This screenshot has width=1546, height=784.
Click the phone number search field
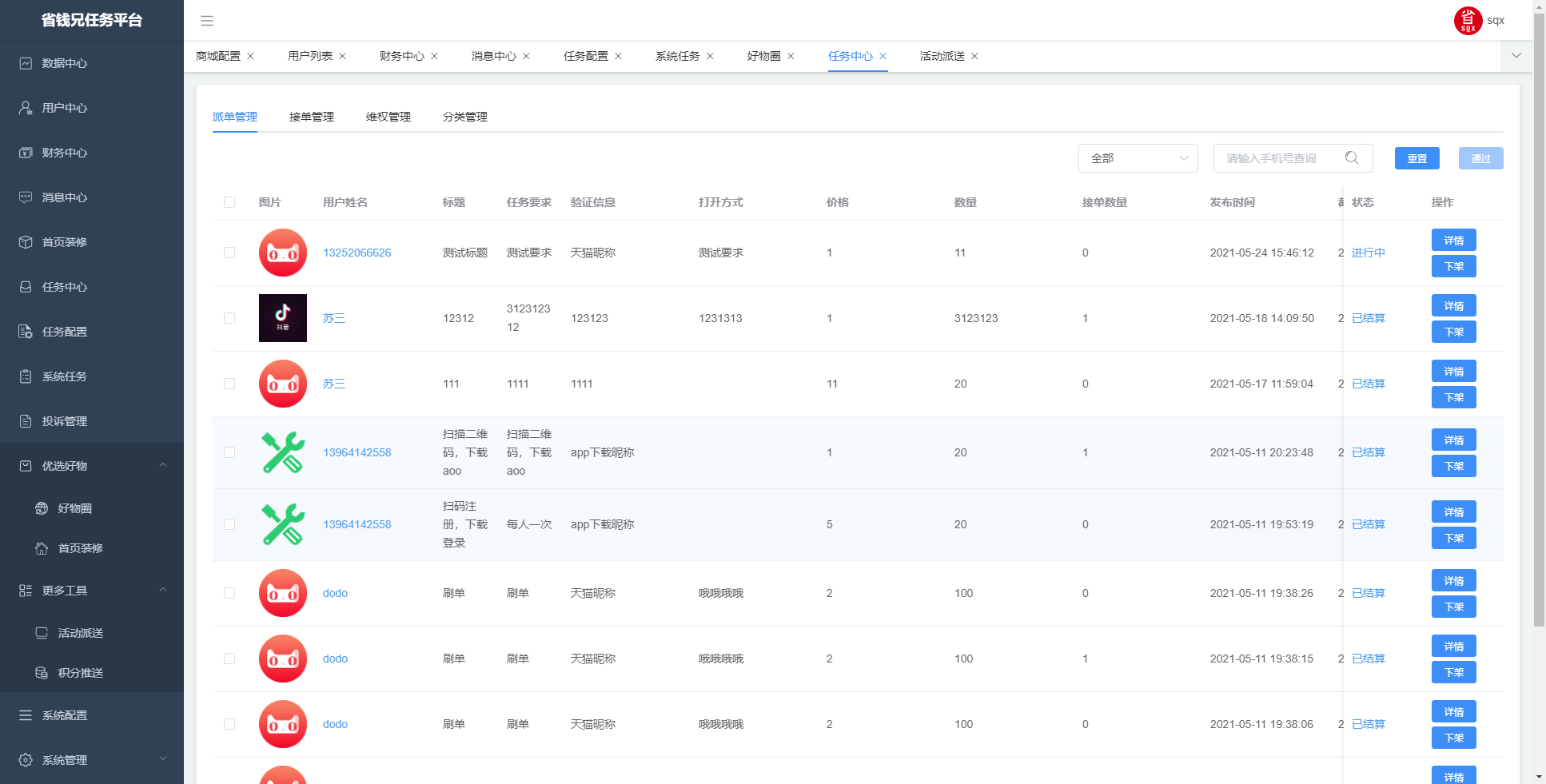click(1279, 158)
